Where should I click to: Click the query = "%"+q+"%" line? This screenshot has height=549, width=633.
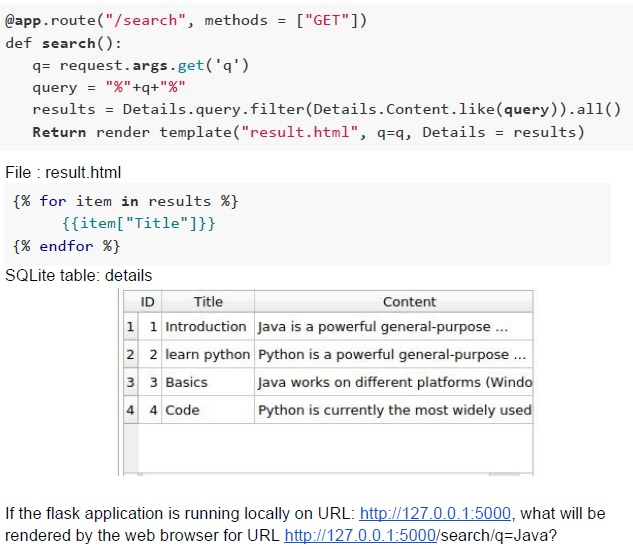pyautogui.click(x=109, y=87)
